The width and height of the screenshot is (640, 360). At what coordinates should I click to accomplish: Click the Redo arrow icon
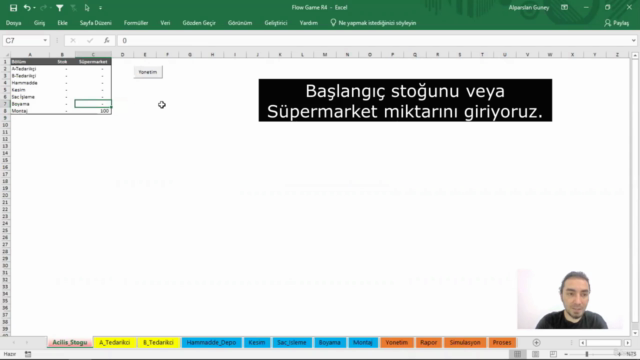[43, 8]
